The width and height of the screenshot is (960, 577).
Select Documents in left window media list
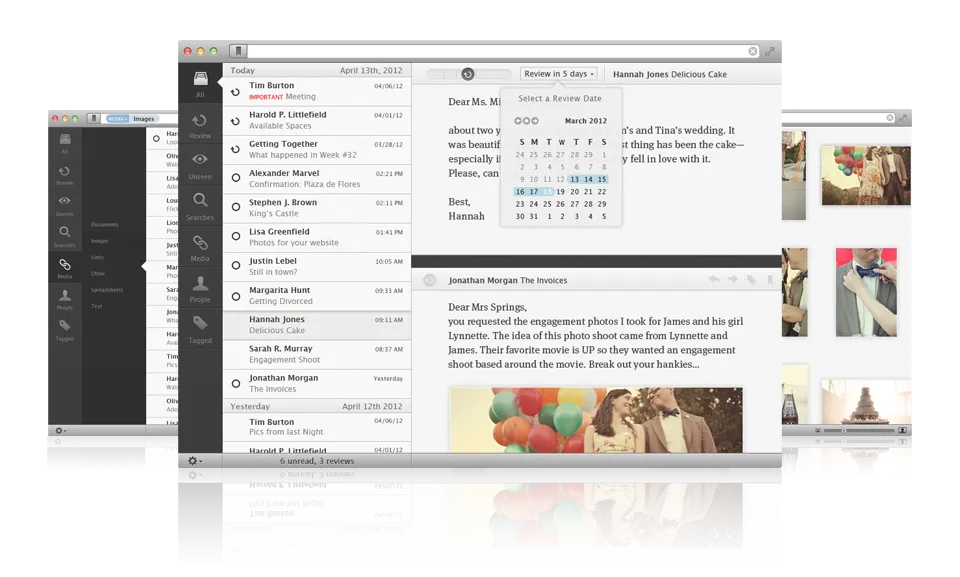click(x=105, y=224)
